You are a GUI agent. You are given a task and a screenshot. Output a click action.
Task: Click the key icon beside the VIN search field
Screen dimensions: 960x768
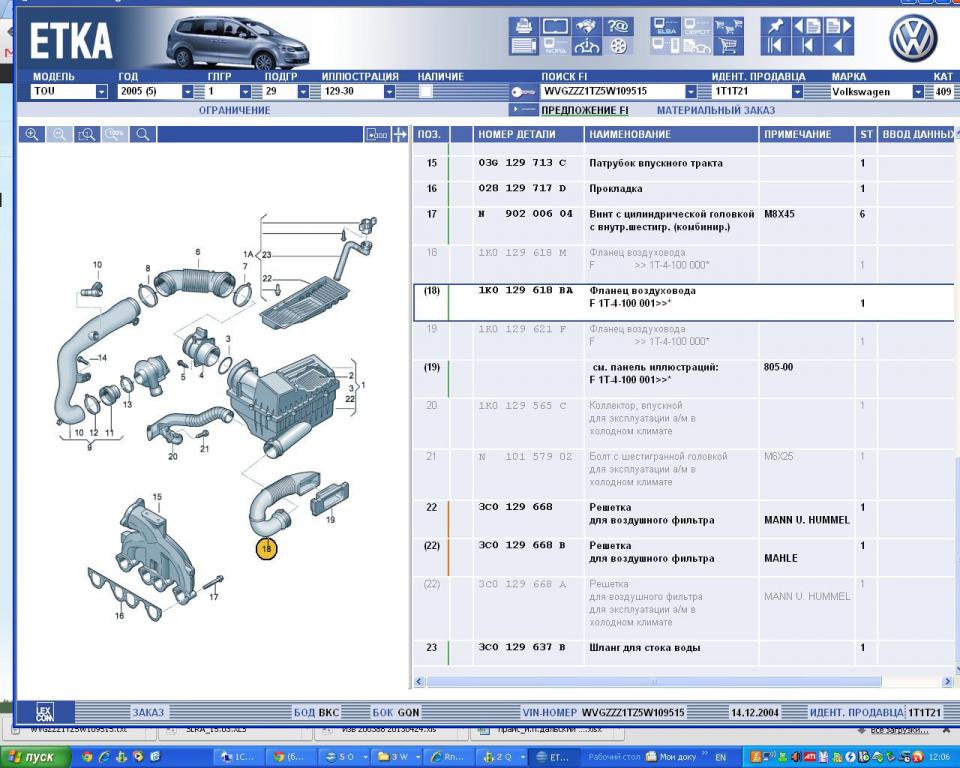click(x=523, y=92)
